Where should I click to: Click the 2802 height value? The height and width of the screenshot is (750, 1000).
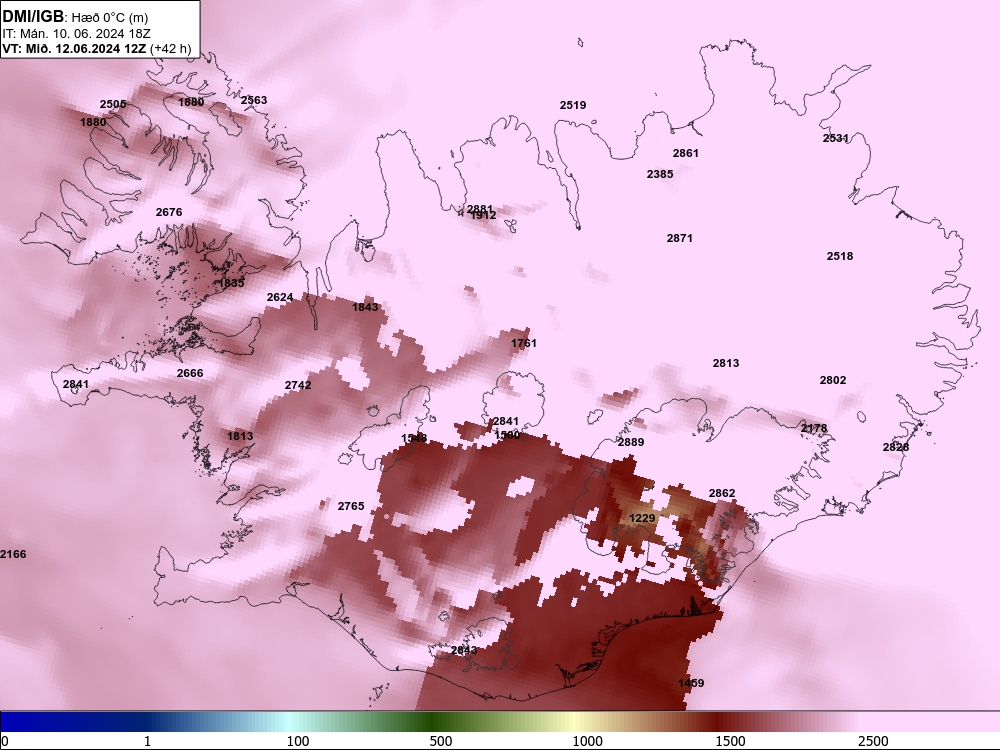[833, 380]
